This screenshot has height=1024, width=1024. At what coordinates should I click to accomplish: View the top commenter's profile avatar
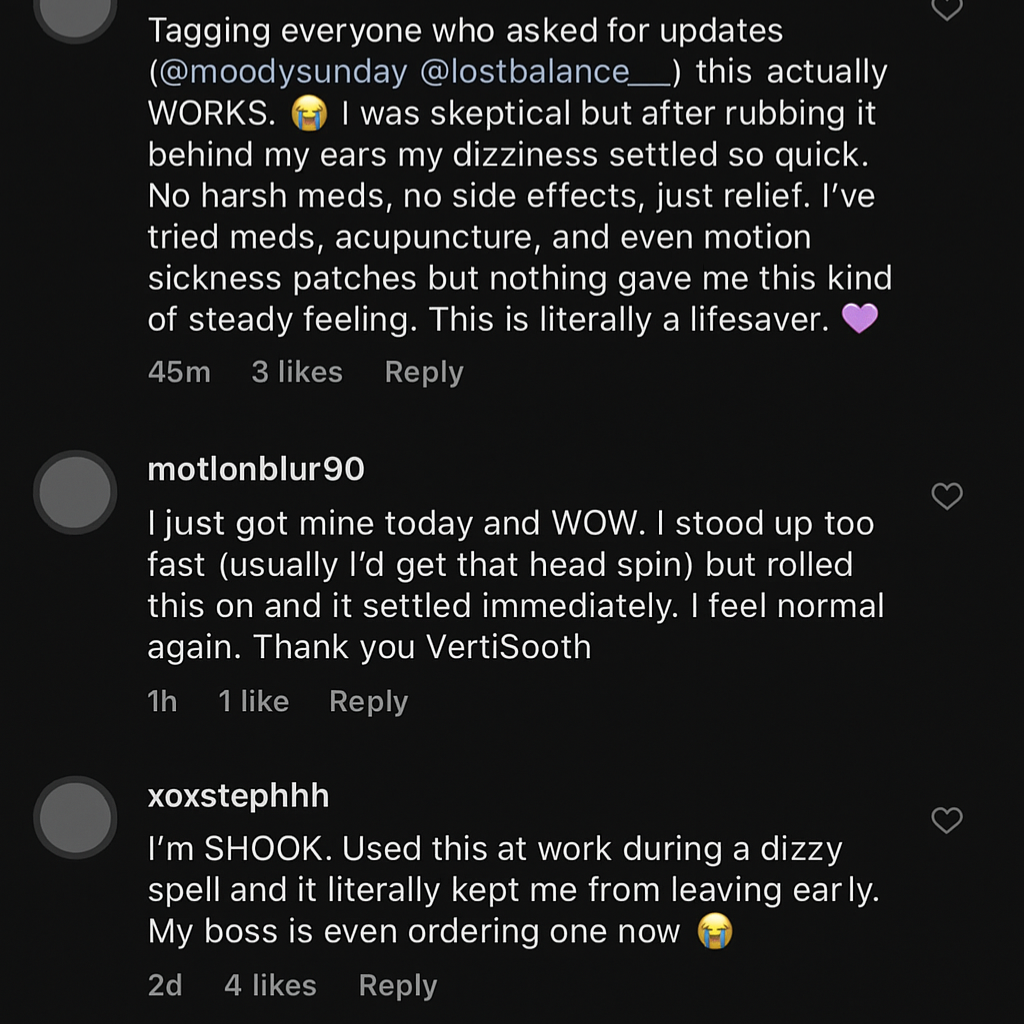pos(75,10)
